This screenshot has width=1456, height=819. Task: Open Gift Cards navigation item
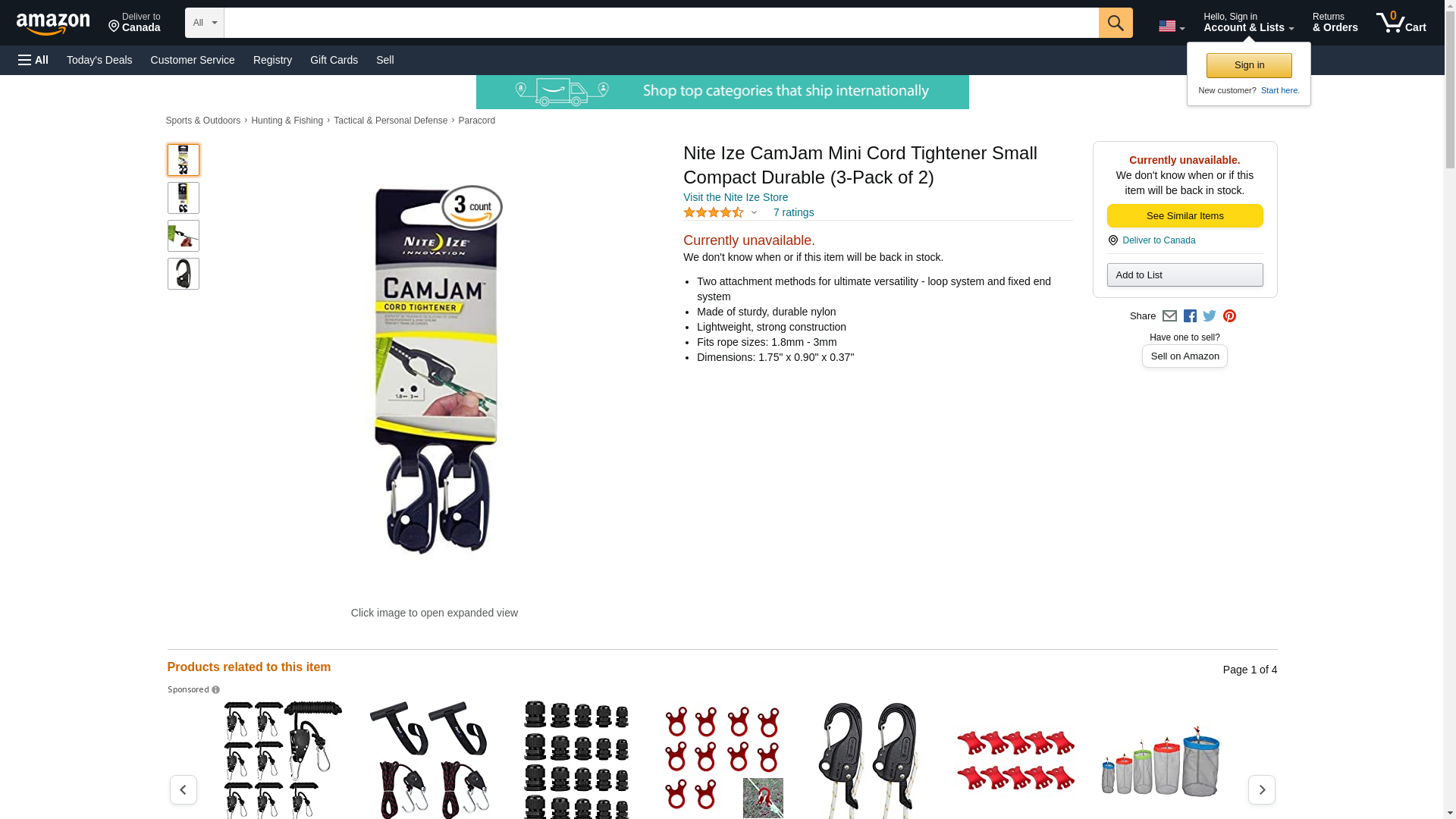pos(334,60)
